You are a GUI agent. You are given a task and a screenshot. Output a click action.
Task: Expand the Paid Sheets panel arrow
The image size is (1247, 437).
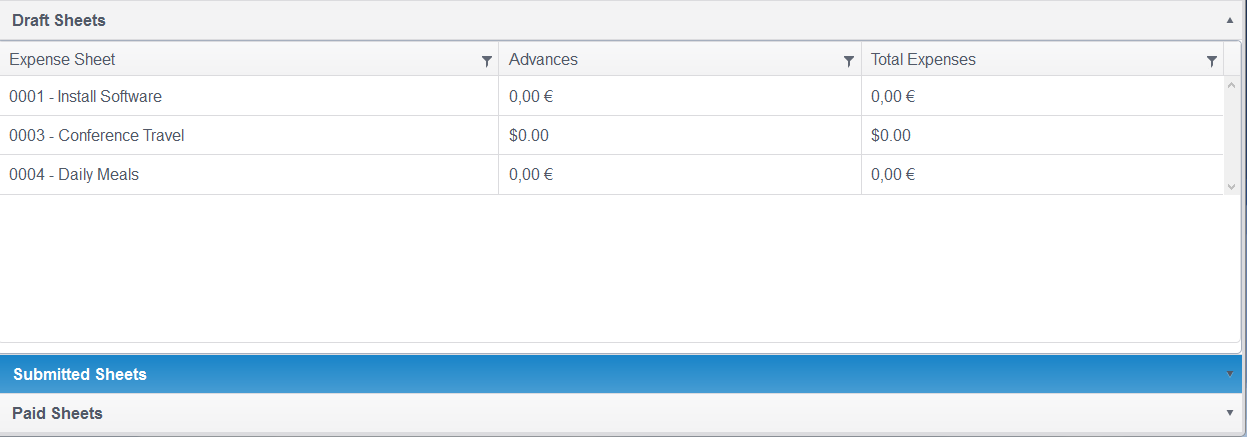1229,413
